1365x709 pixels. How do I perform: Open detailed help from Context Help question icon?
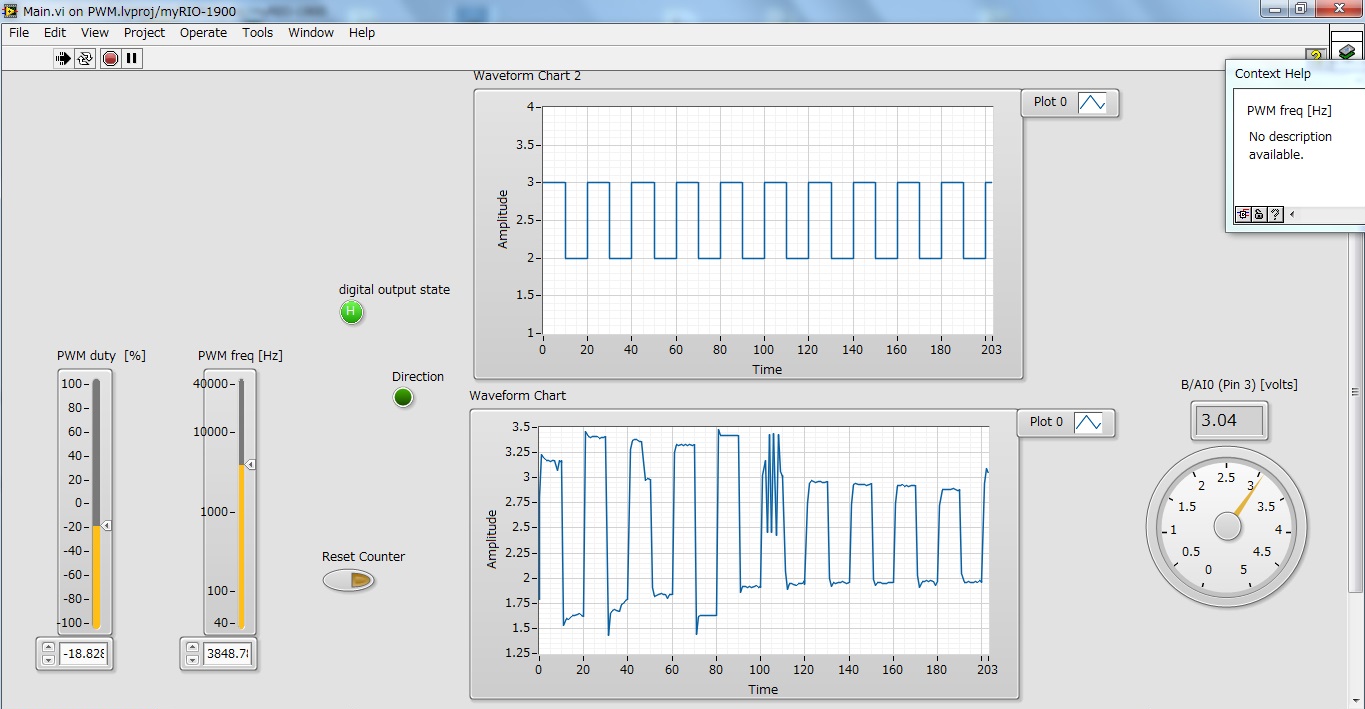click(1275, 214)
